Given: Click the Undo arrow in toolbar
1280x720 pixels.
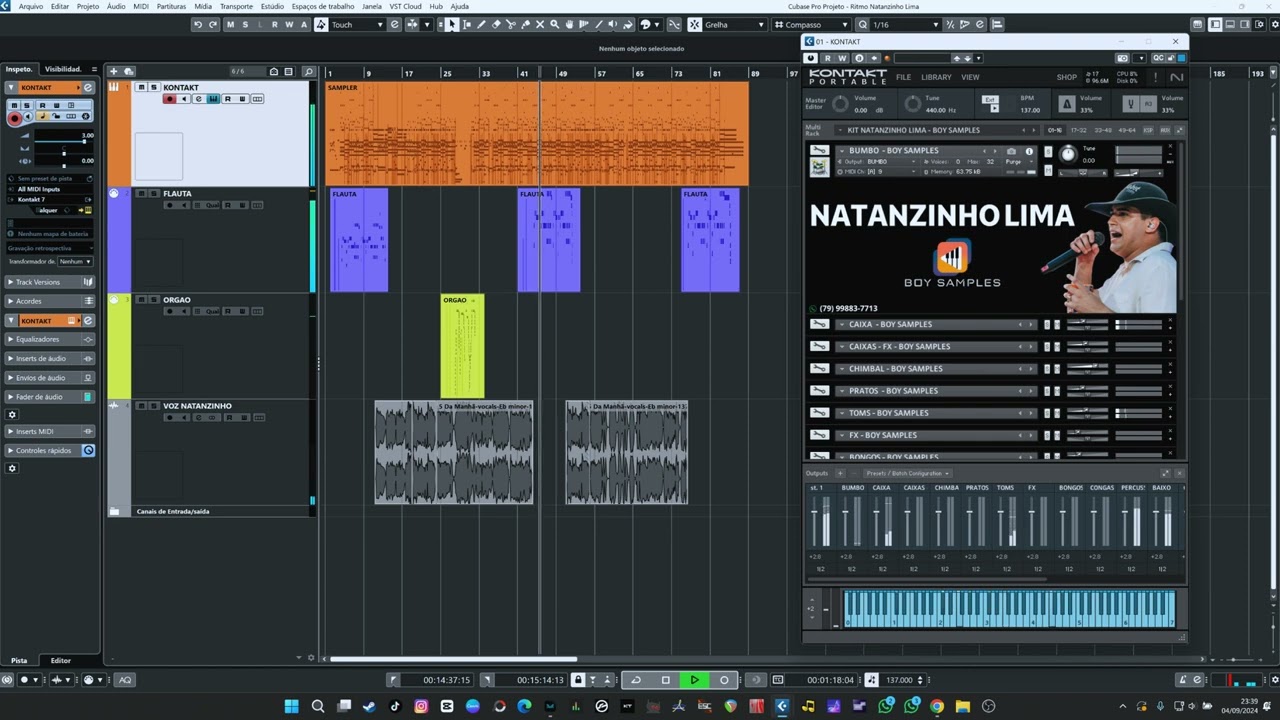Looking at the screenshot, I should tap(198, 24).
